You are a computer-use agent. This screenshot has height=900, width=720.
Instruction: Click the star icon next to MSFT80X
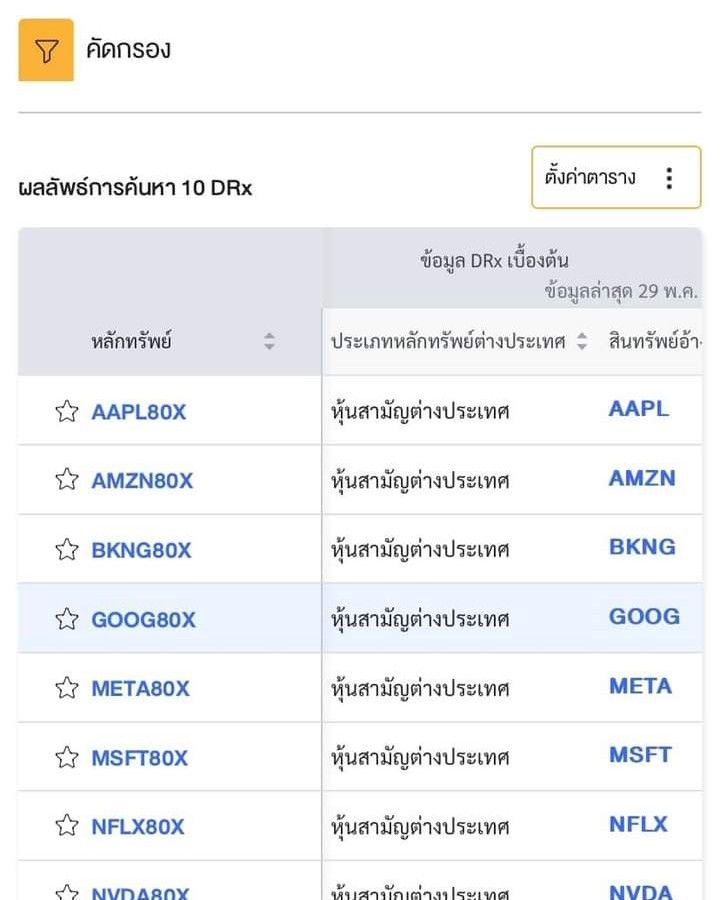[x=67, y=757]
